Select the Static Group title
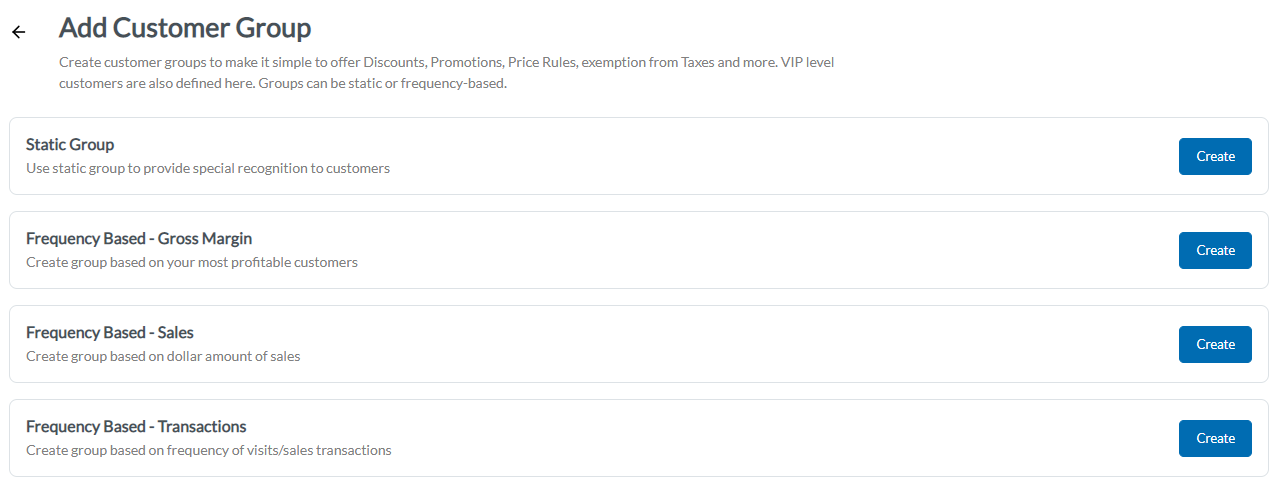 click(x=70, y=145)
